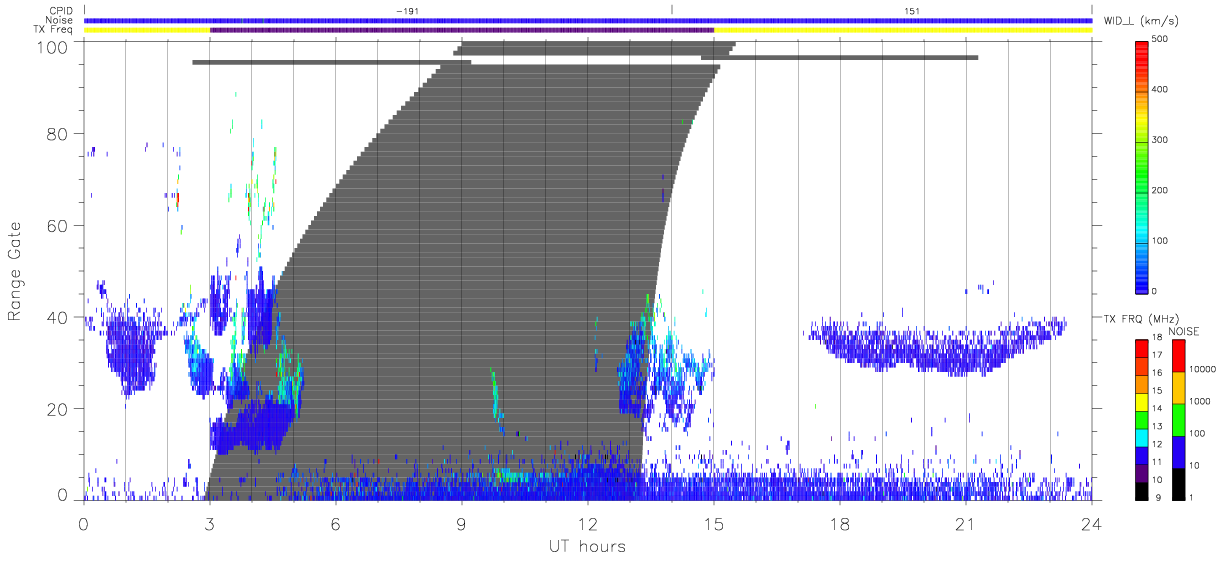
Task: Select the blue Noise strip above the plot
Action: click(x=588, y=20)
